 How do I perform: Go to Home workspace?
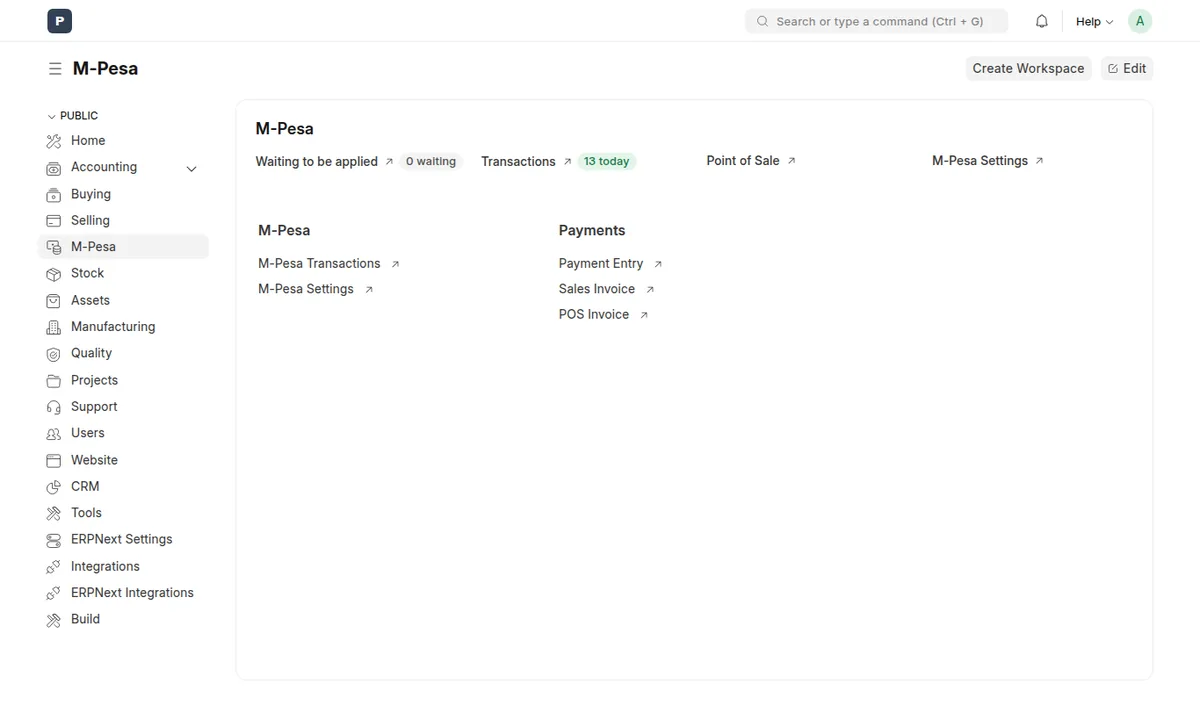pyautogui.click(x=88, y=141)
